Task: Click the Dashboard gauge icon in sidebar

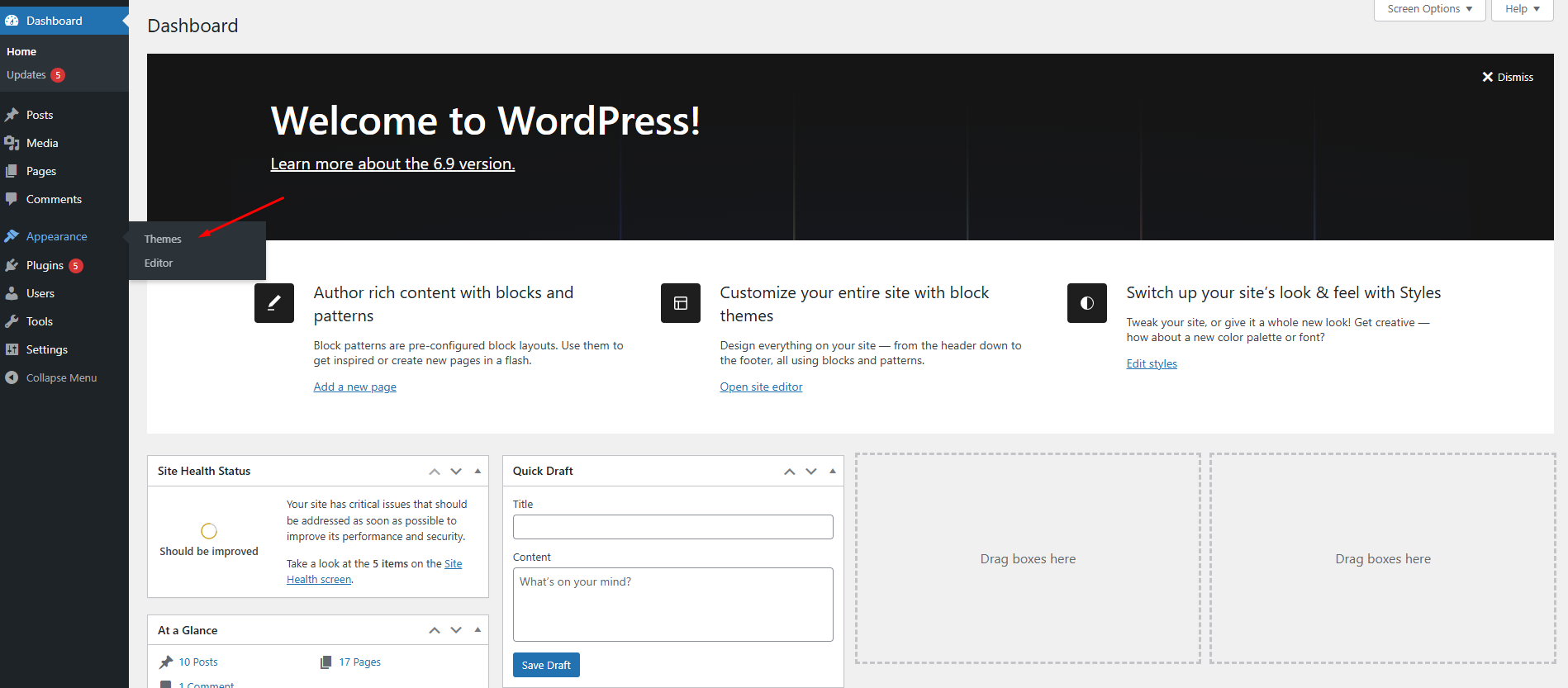Action: click(x=12, y=21)
